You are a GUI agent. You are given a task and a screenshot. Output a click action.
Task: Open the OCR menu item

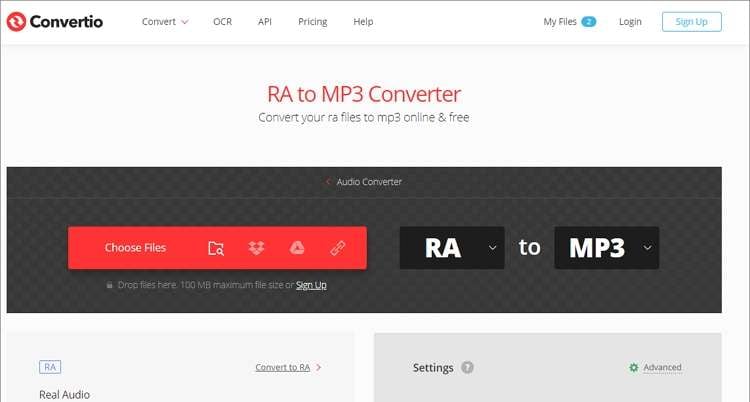pyautogui.click(x=222, y=22)
